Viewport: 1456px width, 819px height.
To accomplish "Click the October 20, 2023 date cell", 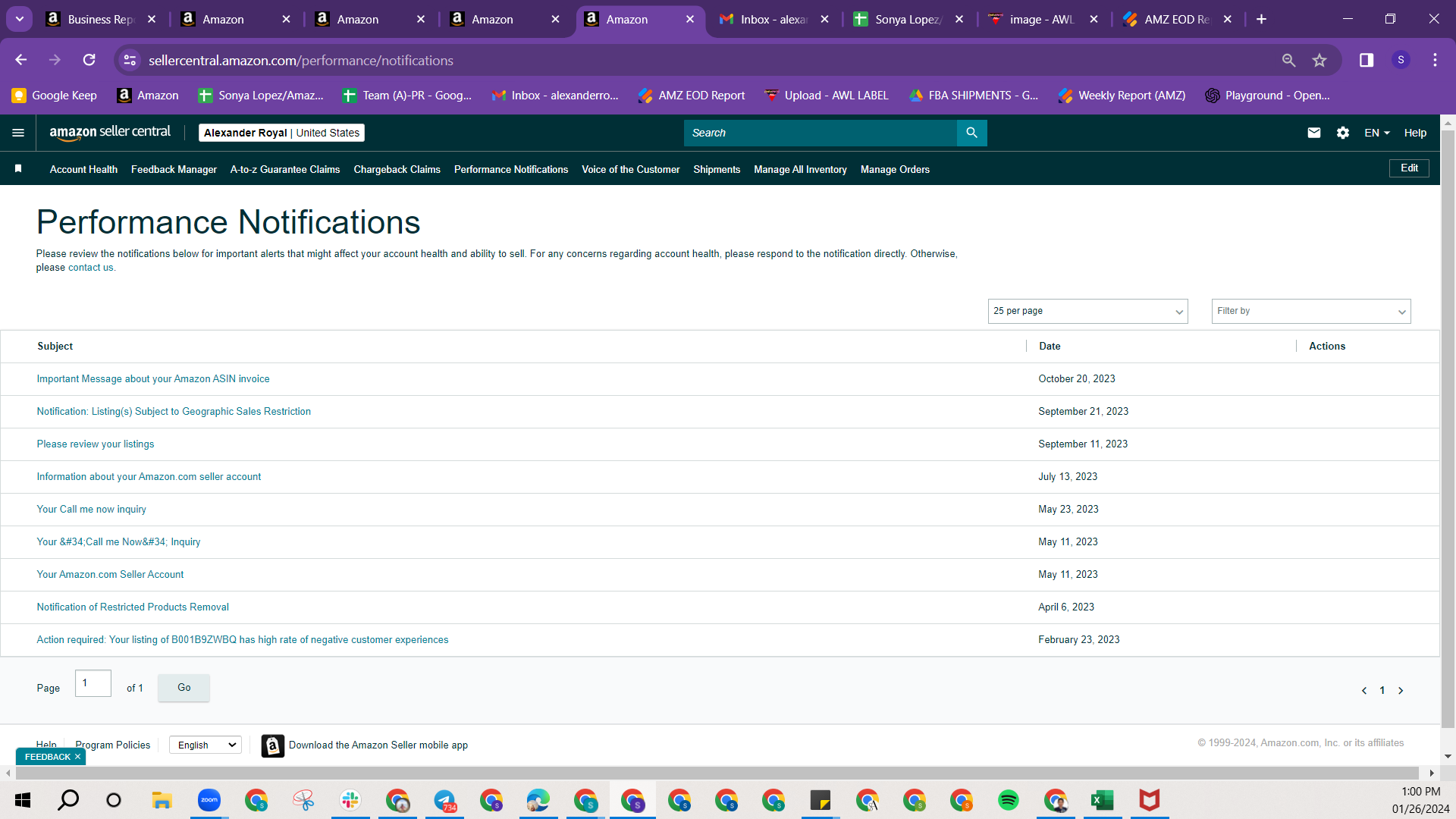I will [1077, 379].
